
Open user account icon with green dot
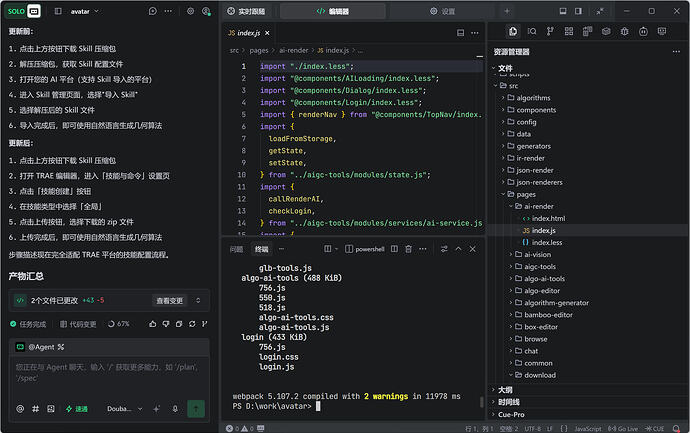coord(206,11)
